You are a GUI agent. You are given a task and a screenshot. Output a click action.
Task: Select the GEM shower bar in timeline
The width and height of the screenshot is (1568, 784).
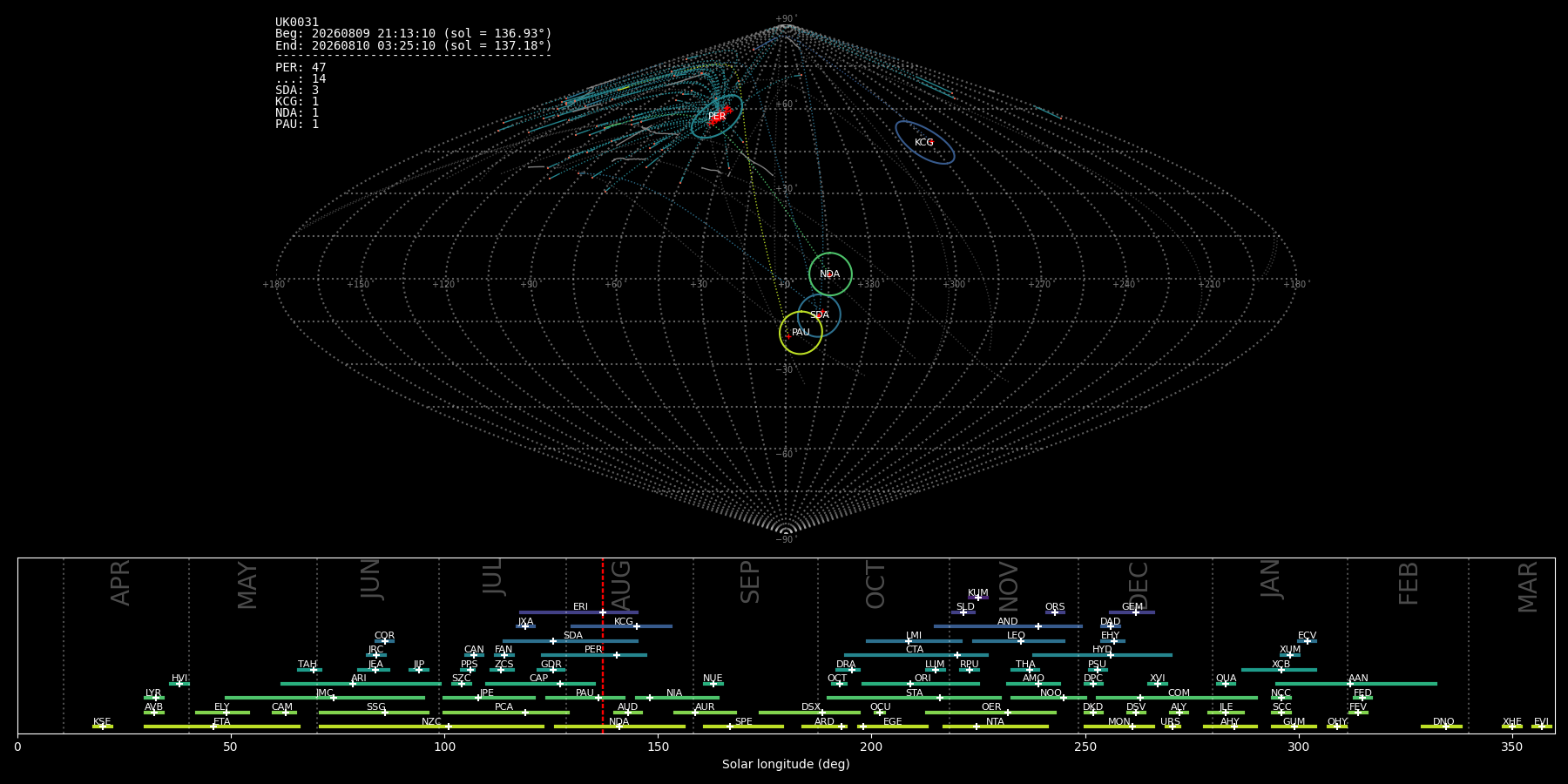(1132, 612)
